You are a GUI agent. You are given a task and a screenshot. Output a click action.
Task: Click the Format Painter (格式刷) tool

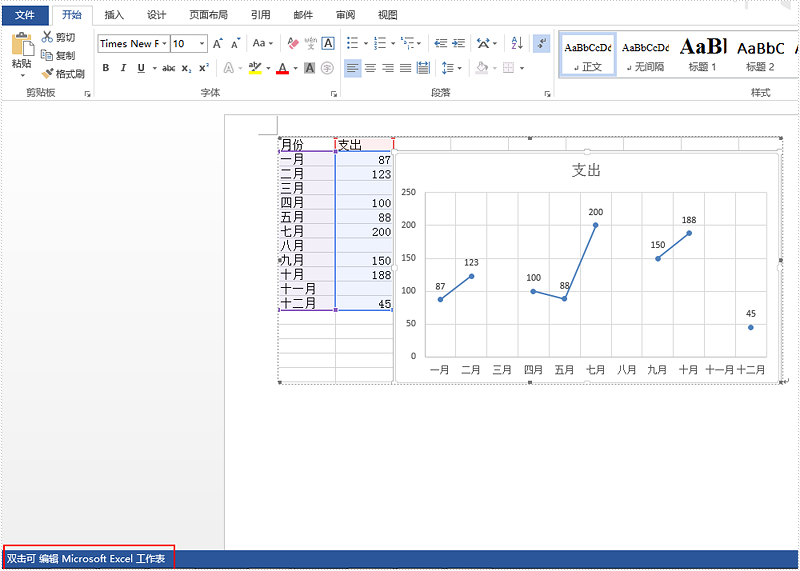[62, 74]
